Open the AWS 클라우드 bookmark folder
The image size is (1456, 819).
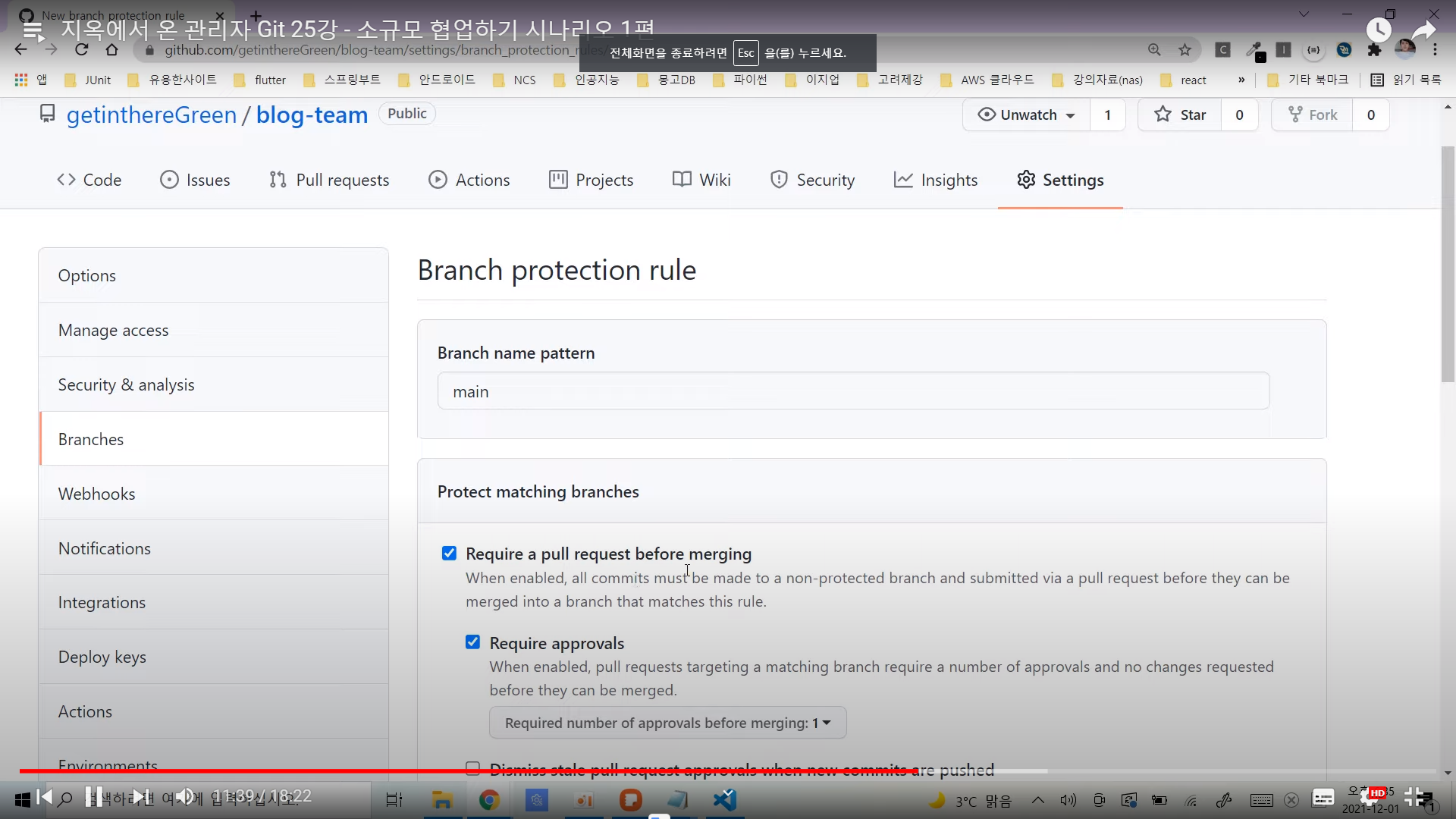coord(987,80)
